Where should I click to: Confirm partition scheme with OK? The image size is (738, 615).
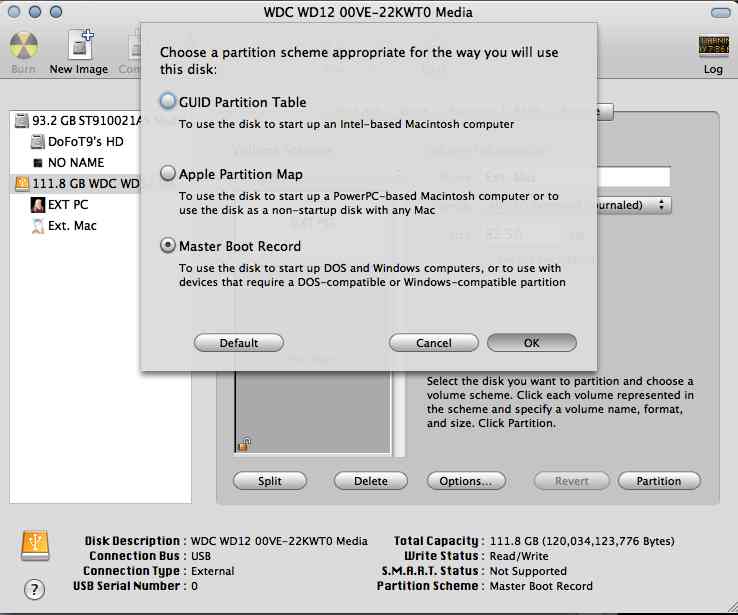coord(531,343)
